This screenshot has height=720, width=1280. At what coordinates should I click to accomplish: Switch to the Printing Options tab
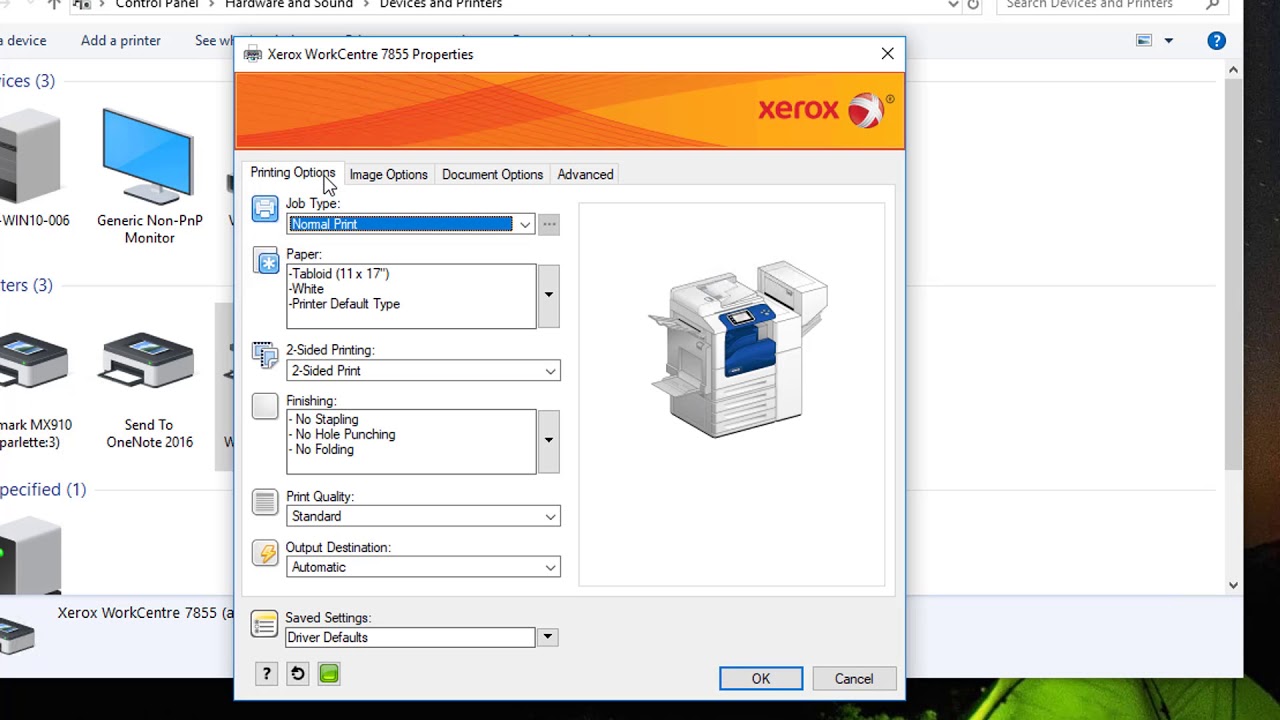point(292,173)
